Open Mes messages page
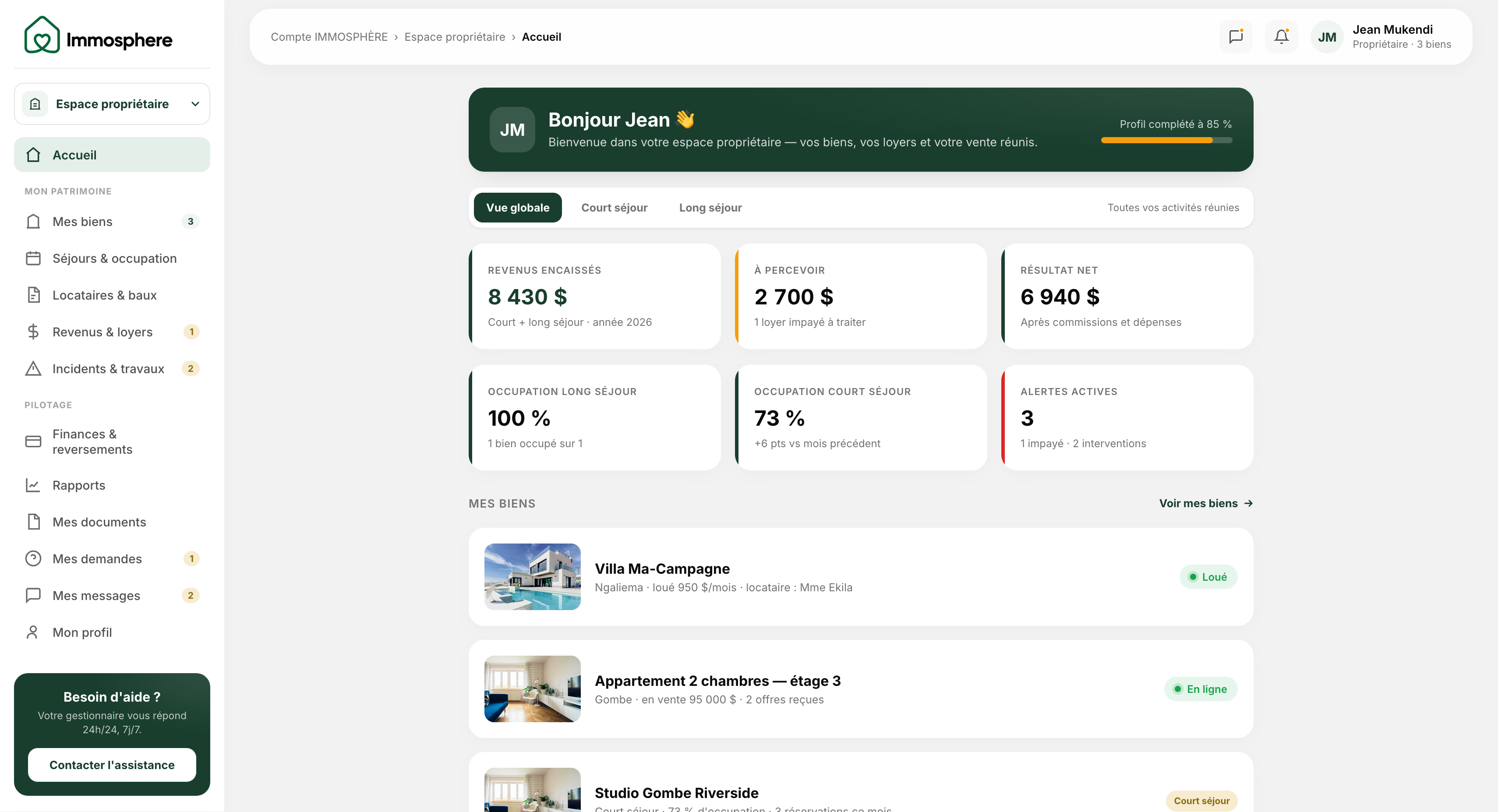The height and width of the screenshot is (812, 1498). (112, 596)
